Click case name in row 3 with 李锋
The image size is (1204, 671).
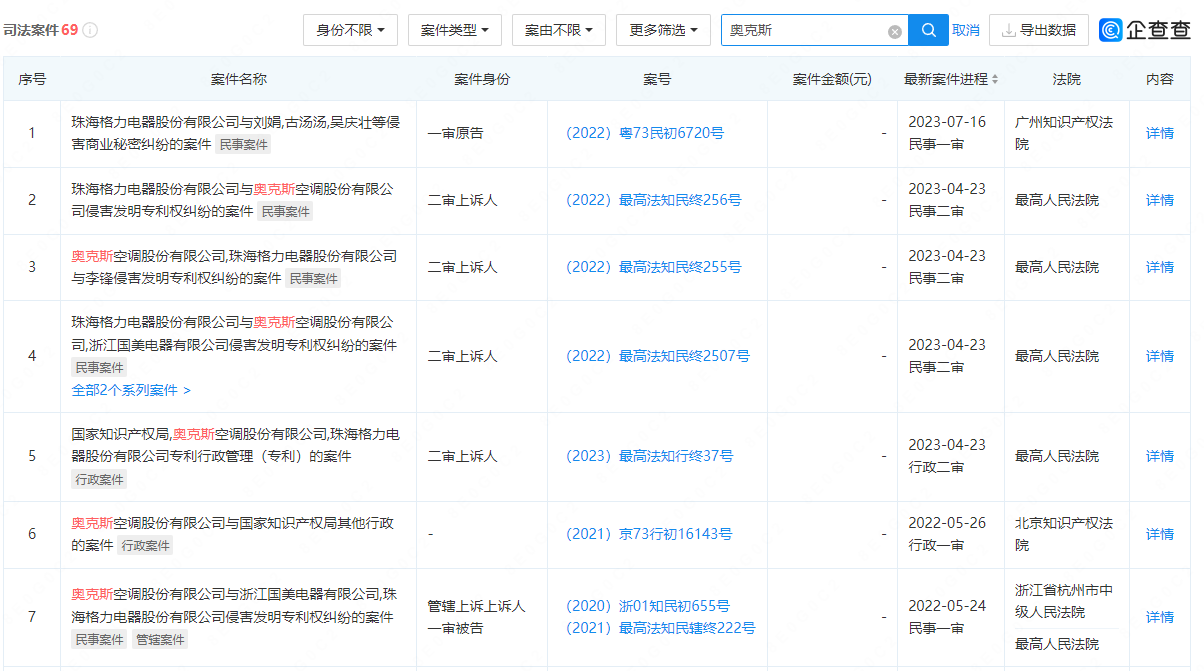point(234,267)
